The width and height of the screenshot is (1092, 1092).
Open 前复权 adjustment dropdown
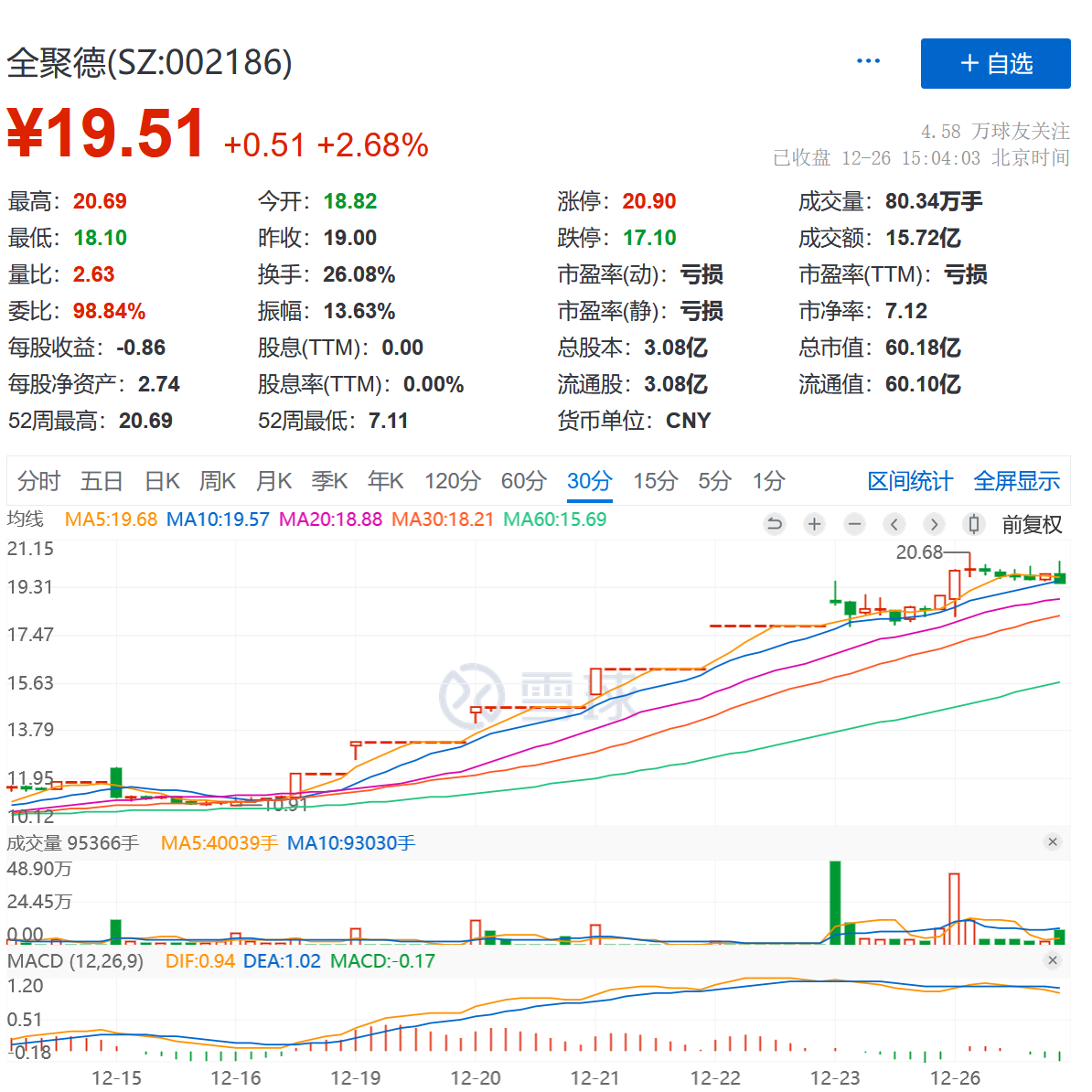(x=1032, y=524)
